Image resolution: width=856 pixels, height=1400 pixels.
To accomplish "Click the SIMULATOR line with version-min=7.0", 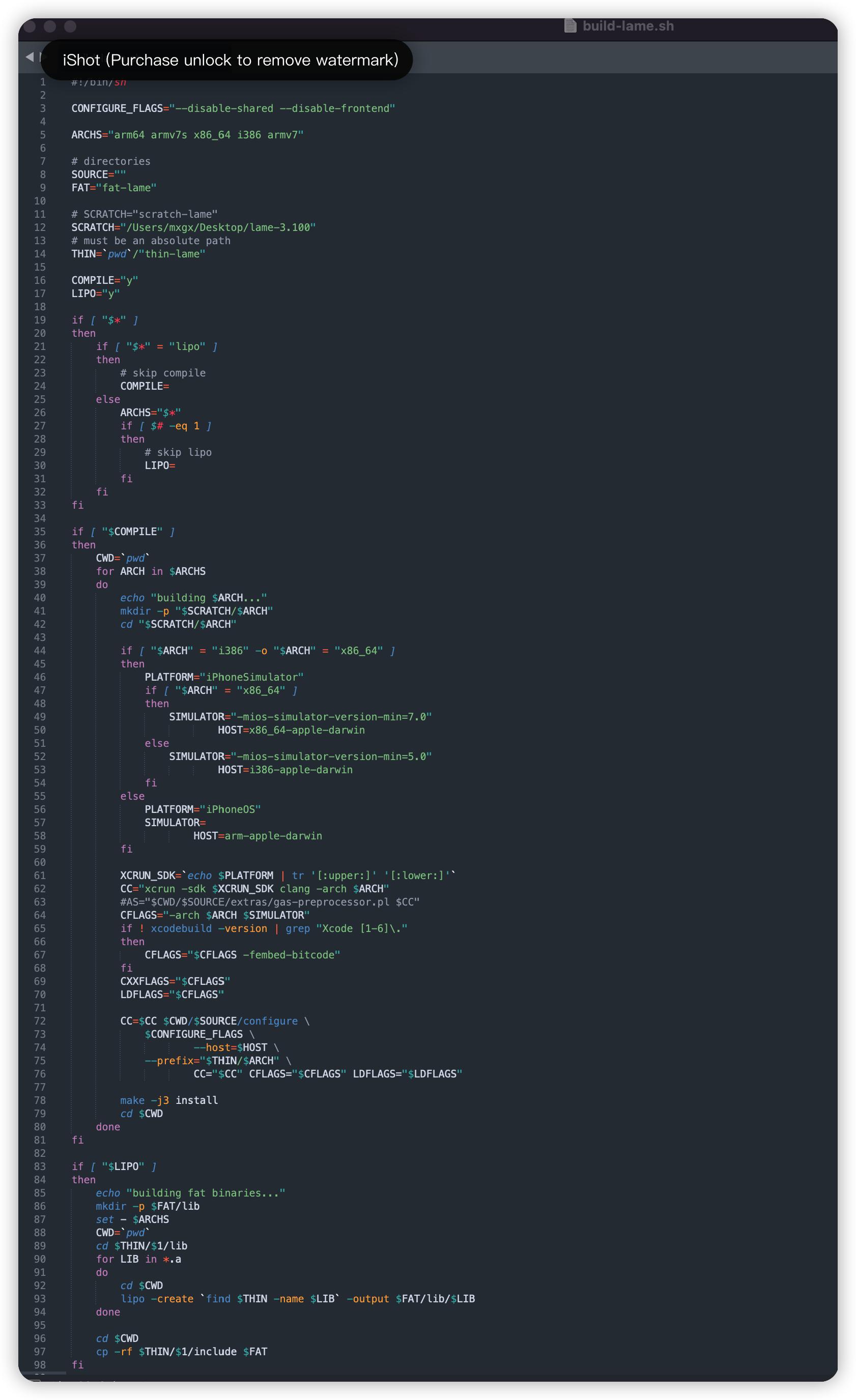I will (301, 716).
